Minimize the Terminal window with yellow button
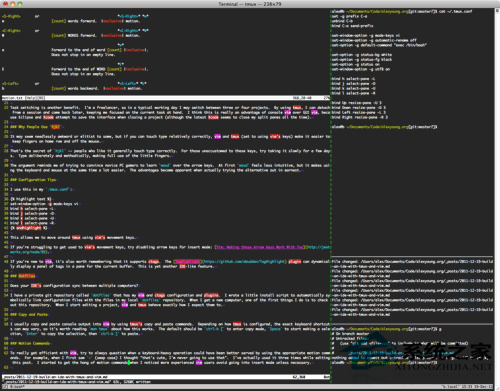Viewport: 500px width, 391px height. [x=13, y=4]
